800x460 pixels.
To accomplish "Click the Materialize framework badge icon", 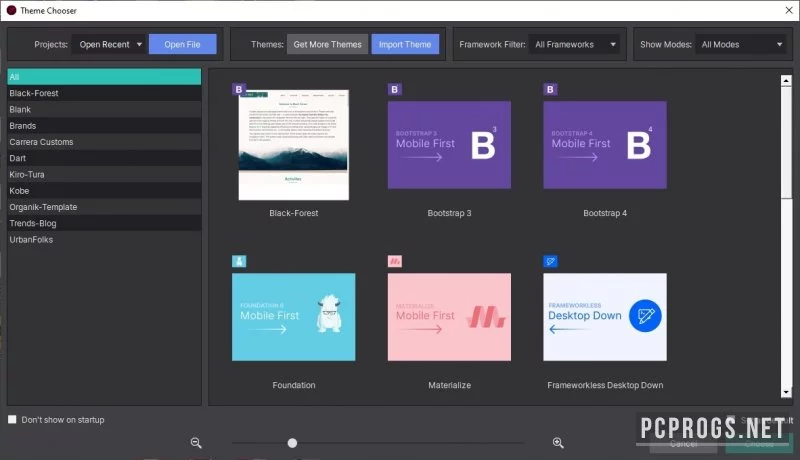I will pyautogui.click(x=394, y=262).
